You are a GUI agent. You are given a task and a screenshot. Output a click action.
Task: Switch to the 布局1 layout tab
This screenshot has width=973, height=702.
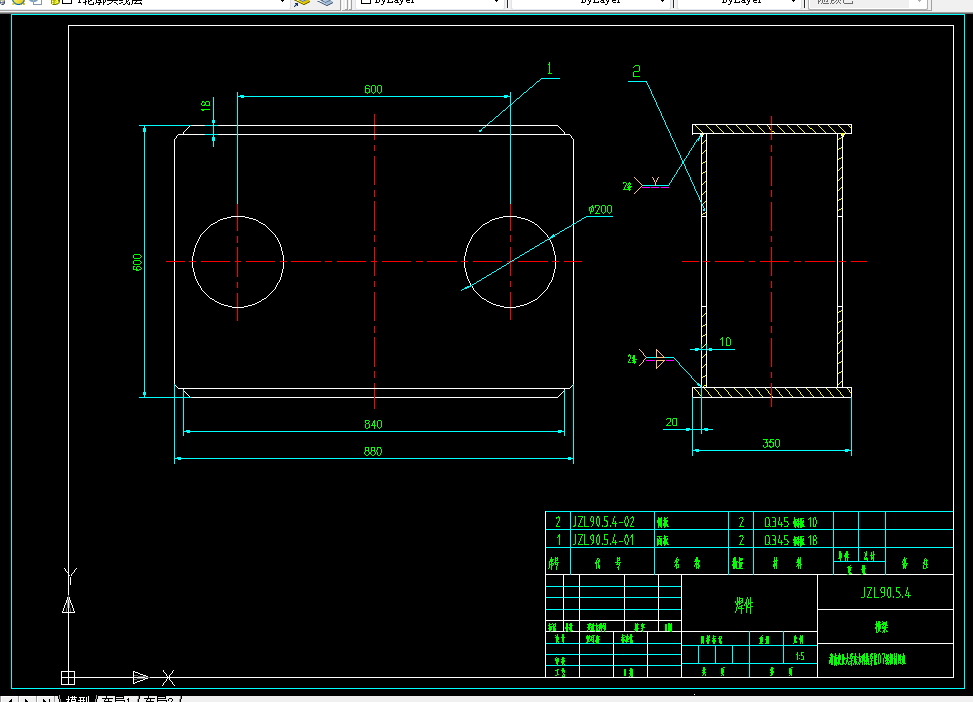117,698
